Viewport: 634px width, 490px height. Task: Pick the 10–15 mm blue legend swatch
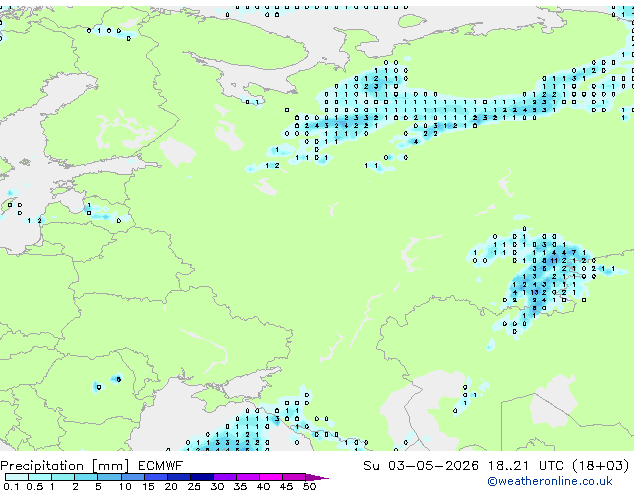pyautogui.click(x=133, y=477)
